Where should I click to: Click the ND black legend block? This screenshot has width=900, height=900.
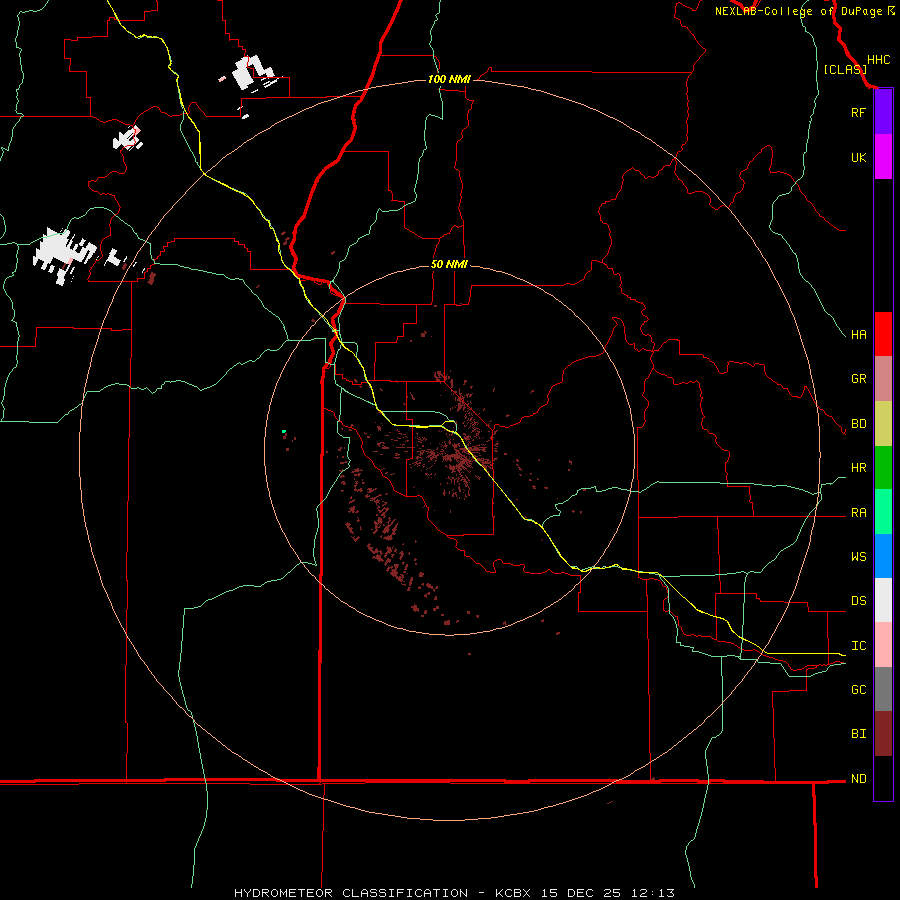(x=883, y=778)
